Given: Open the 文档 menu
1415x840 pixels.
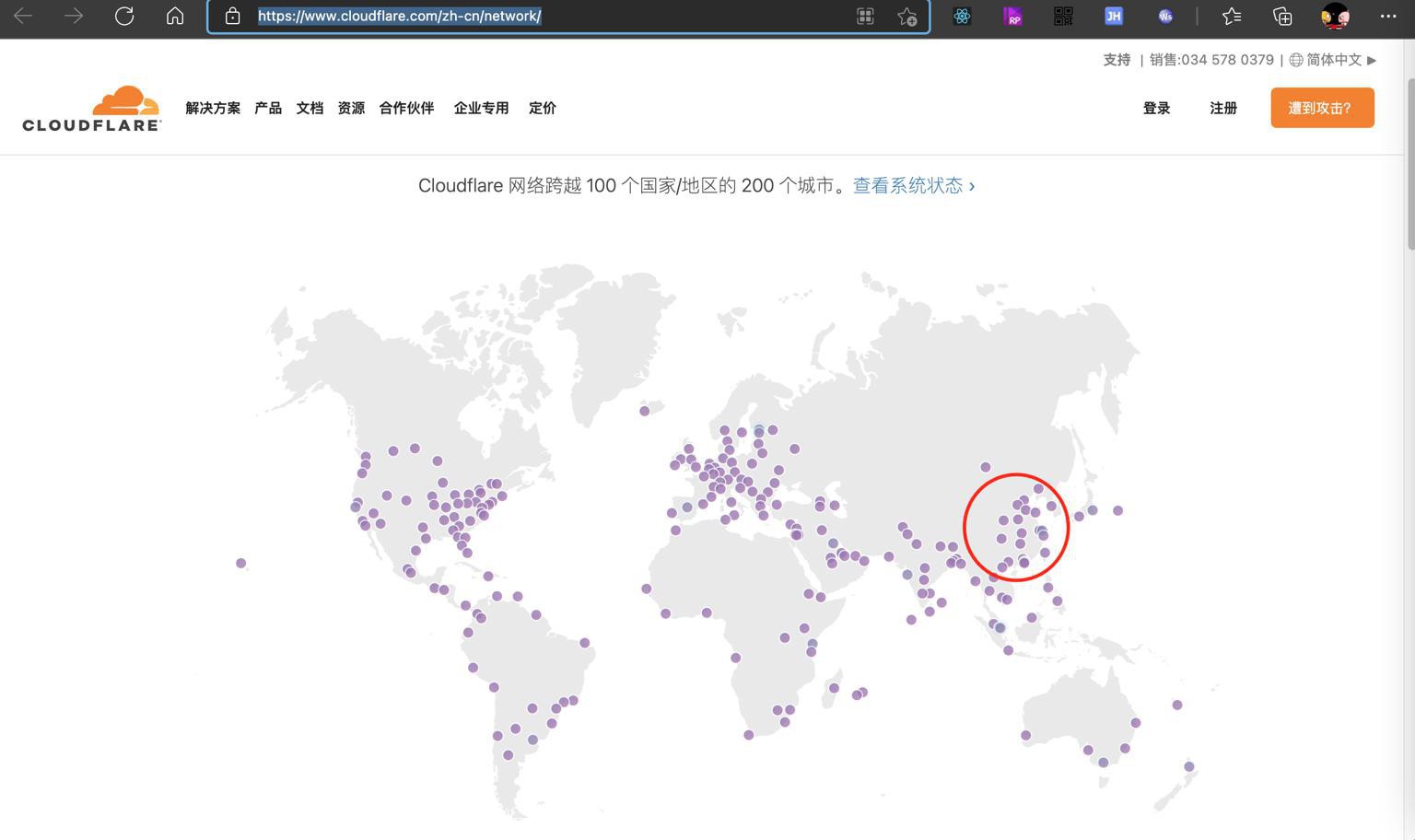Looking at the screenshot, I should click(x=310, y=108).
